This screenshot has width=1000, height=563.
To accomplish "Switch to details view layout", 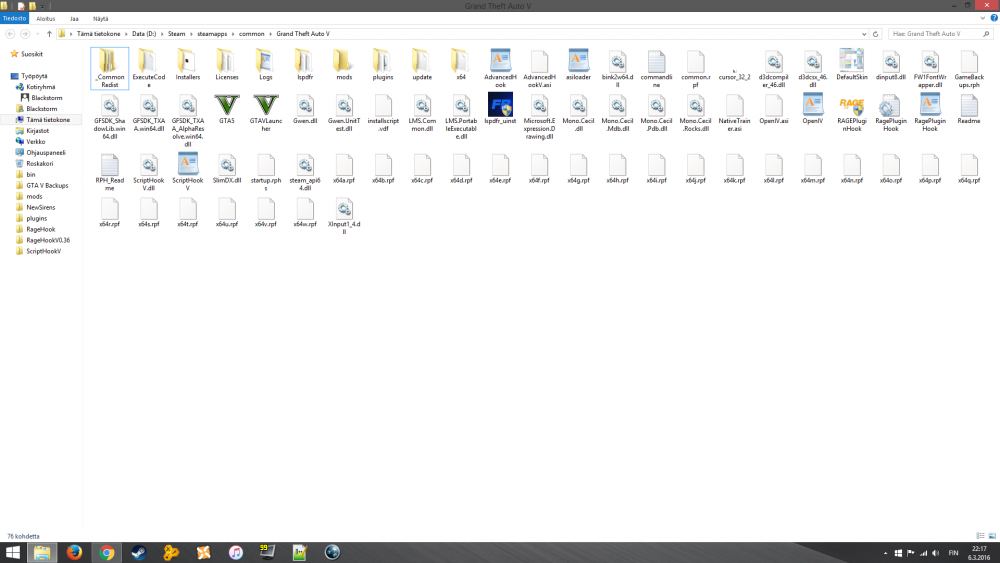I will (980, 536).
